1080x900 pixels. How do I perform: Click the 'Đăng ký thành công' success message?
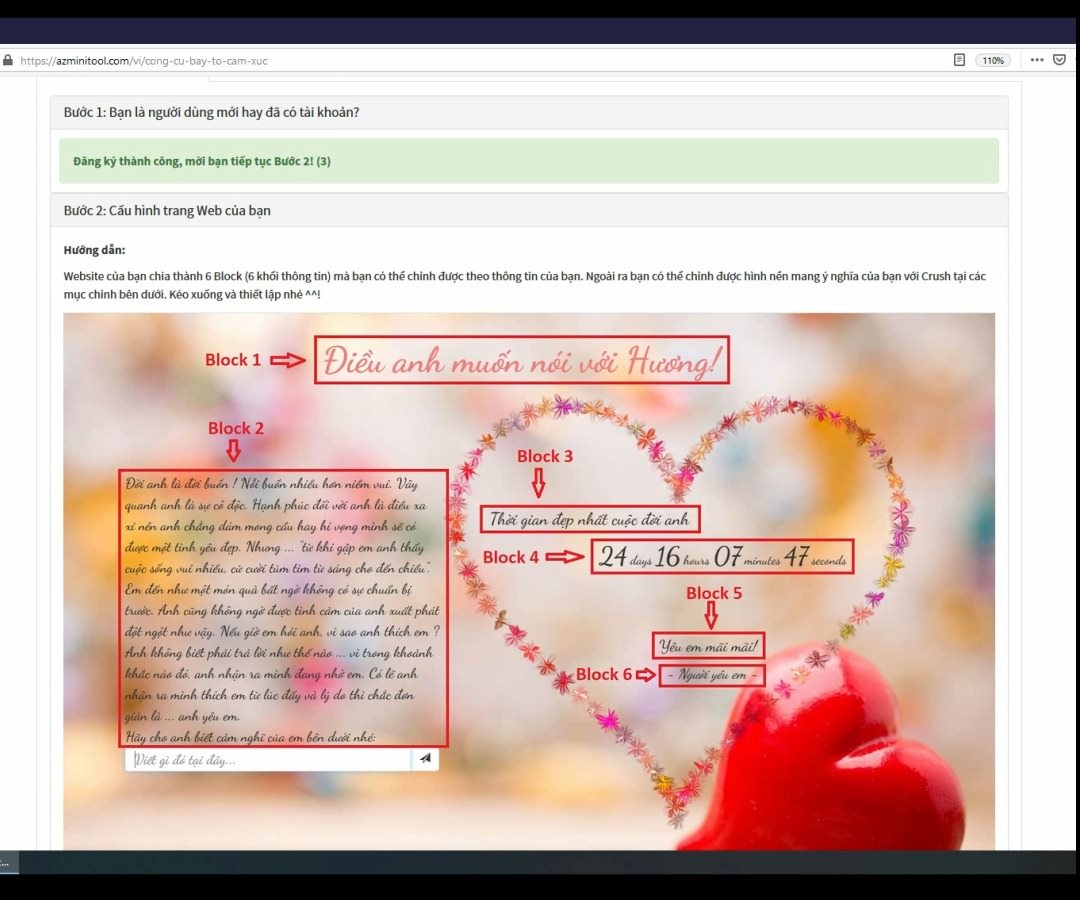tap(529, 161)
